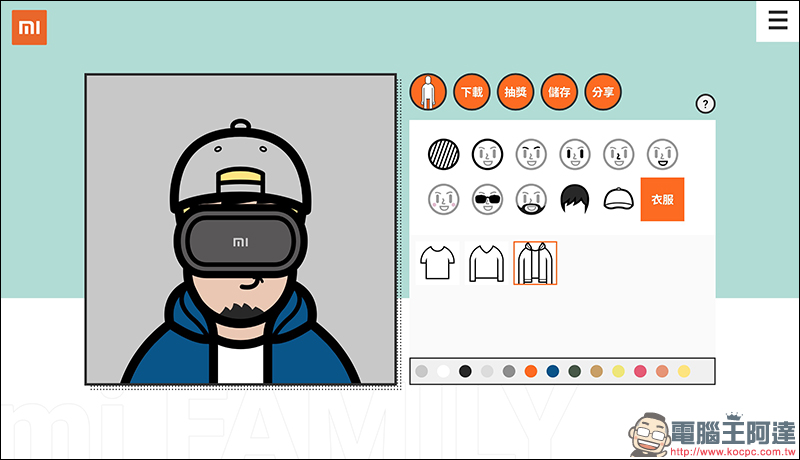Choose the hooded jacket option

(x=535, y=263)
